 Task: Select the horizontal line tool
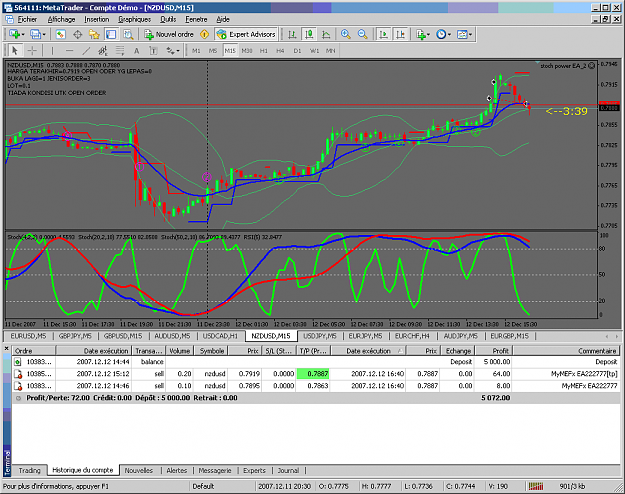pos(69,51)
